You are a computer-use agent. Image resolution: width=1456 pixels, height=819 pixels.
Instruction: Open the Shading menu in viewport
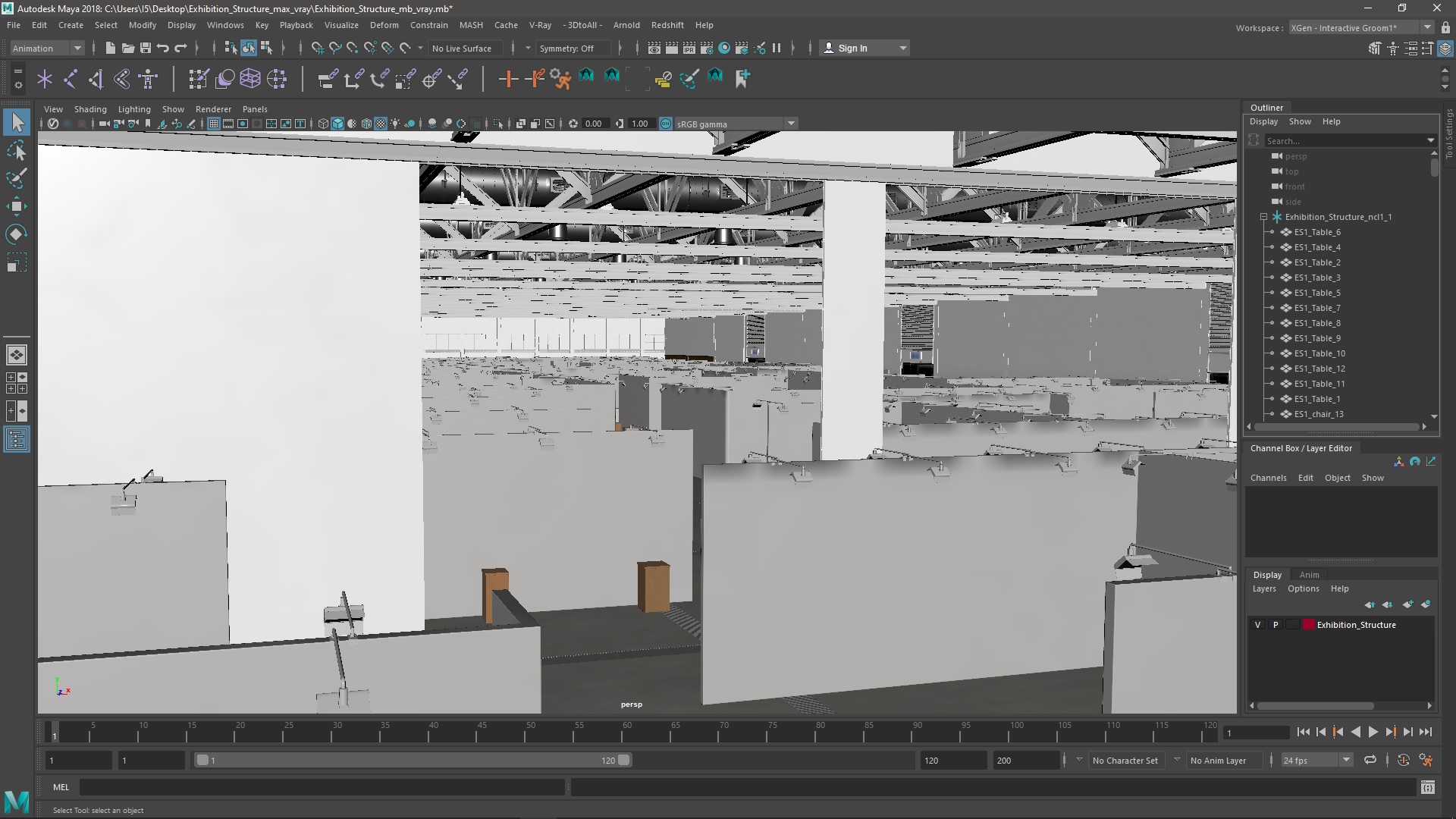point(90,109)
